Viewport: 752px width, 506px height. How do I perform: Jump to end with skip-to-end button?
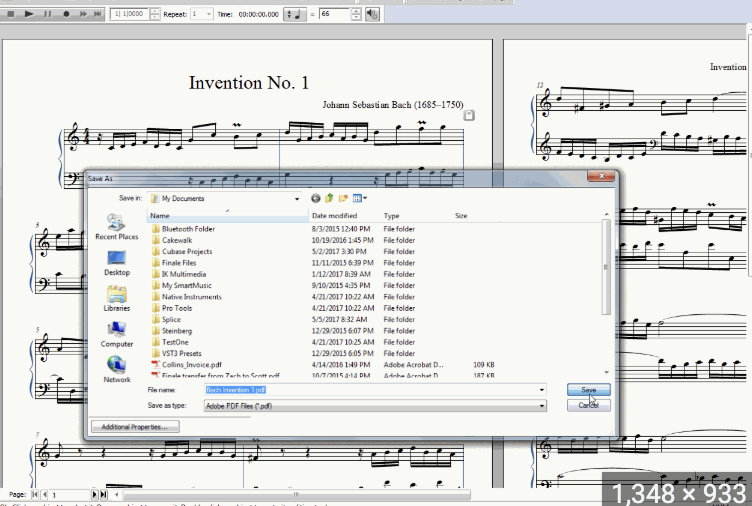click(x=97, y=14)
